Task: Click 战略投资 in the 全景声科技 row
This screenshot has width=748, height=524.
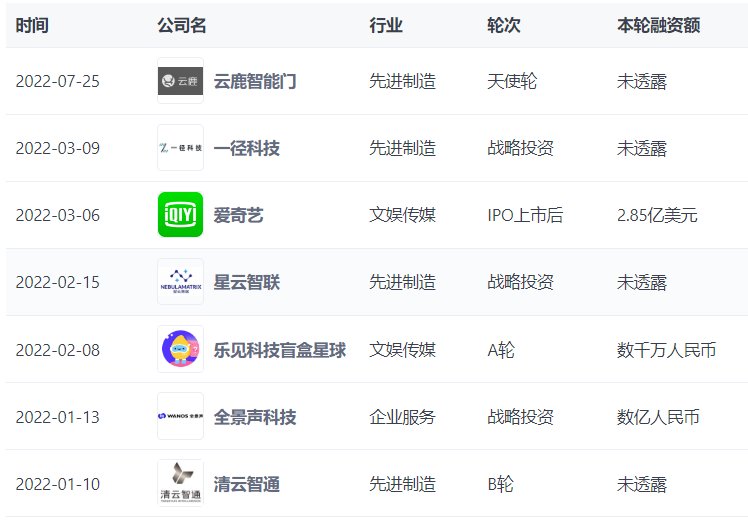Action: (x=520, y=417)
